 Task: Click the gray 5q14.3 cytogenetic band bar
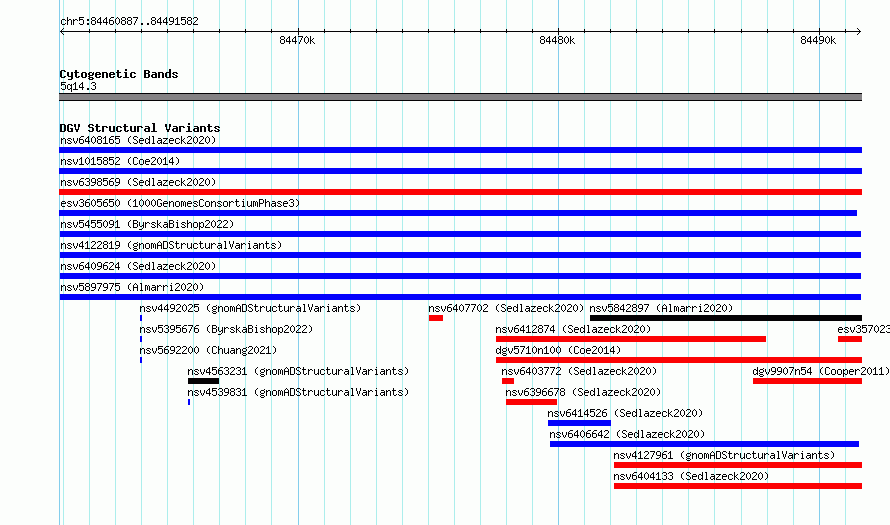pos(460,97)
